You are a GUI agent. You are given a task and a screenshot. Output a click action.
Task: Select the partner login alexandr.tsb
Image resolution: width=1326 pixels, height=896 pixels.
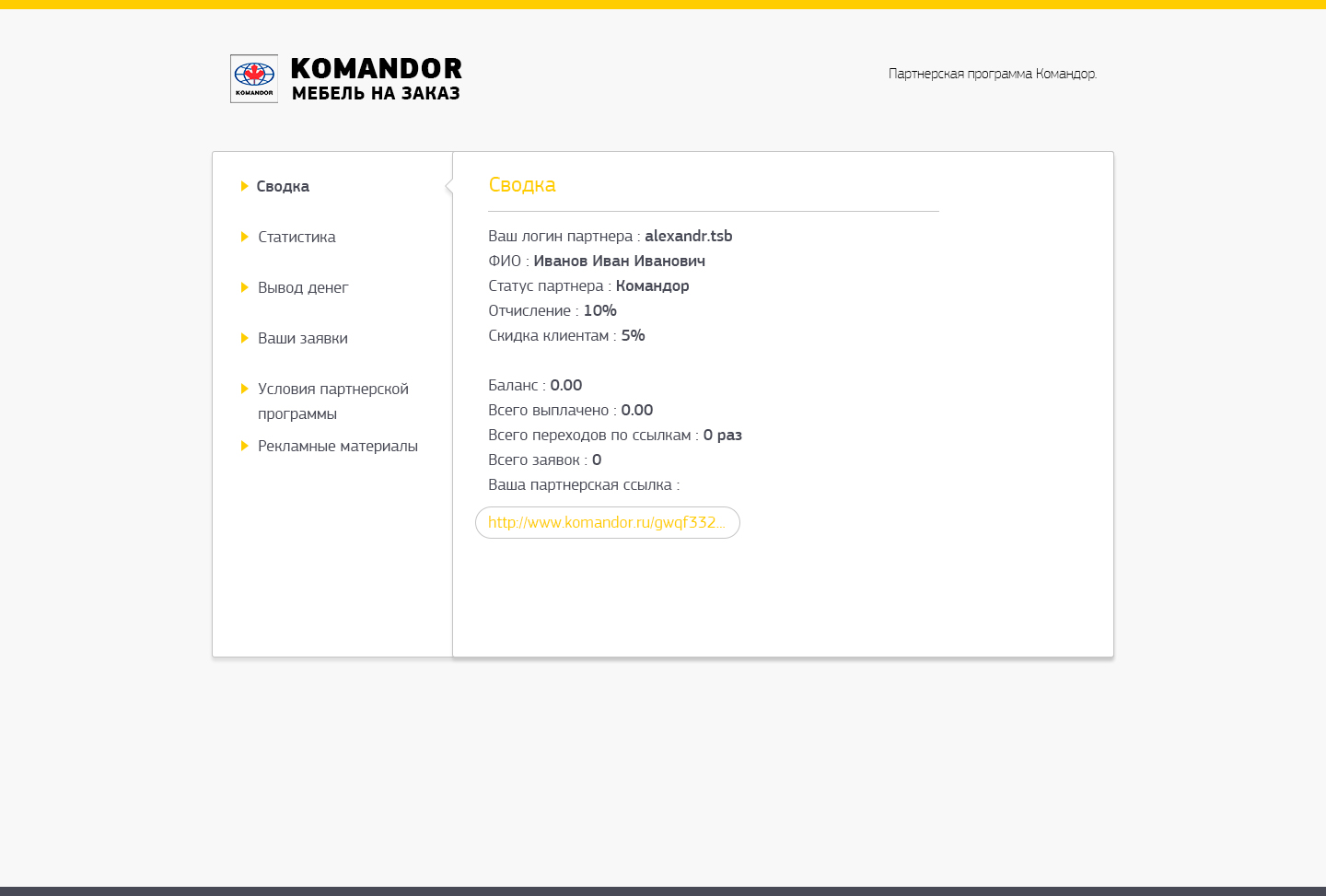pos(689,236)
